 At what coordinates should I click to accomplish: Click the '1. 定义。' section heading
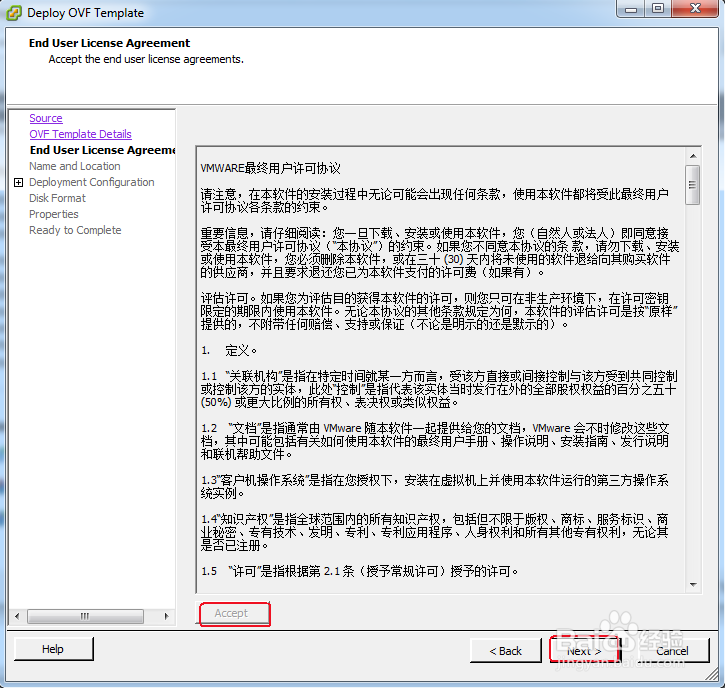pos(229,351)
